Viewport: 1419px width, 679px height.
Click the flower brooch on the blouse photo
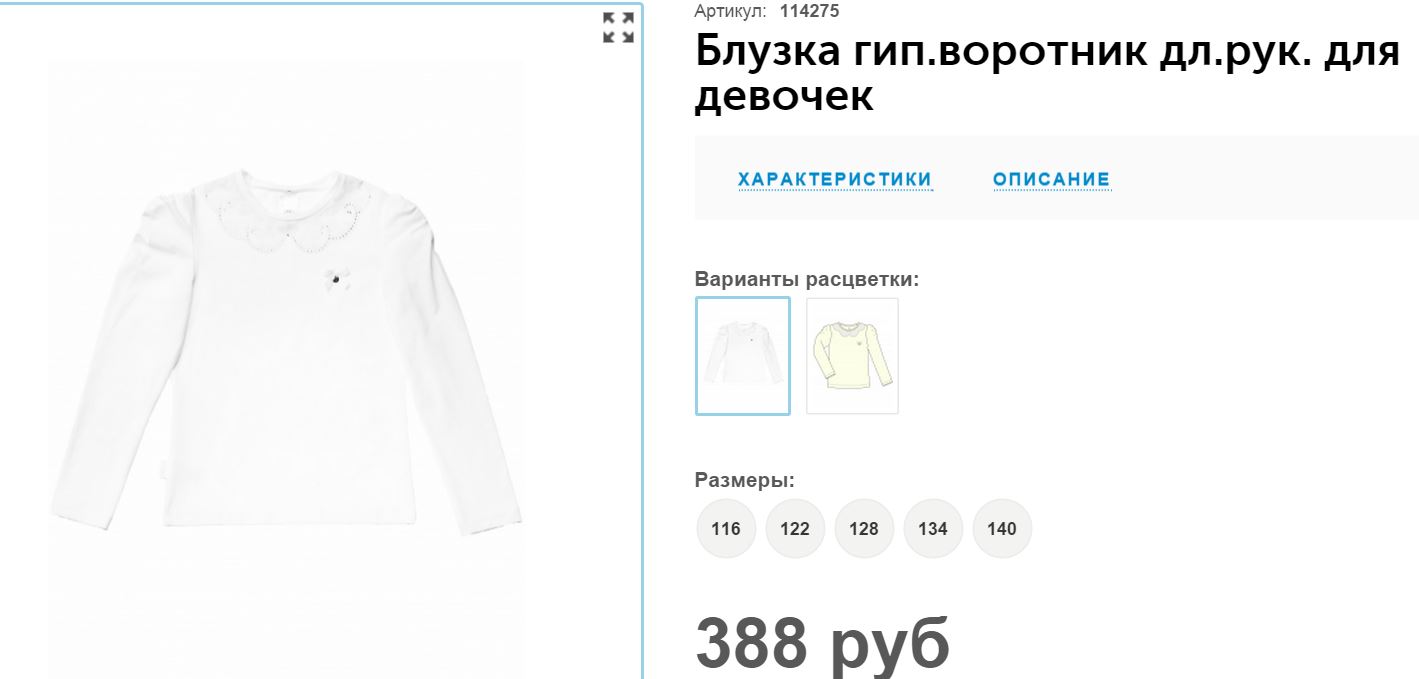pyautogui.click(x=334, y=279)
